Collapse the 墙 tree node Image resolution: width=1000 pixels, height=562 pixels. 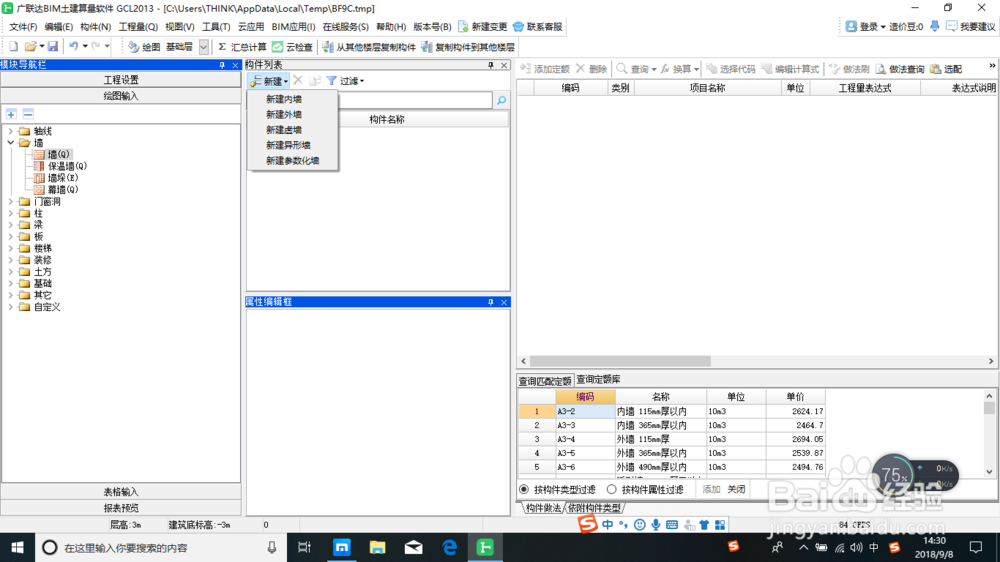(x=10, y=143)
